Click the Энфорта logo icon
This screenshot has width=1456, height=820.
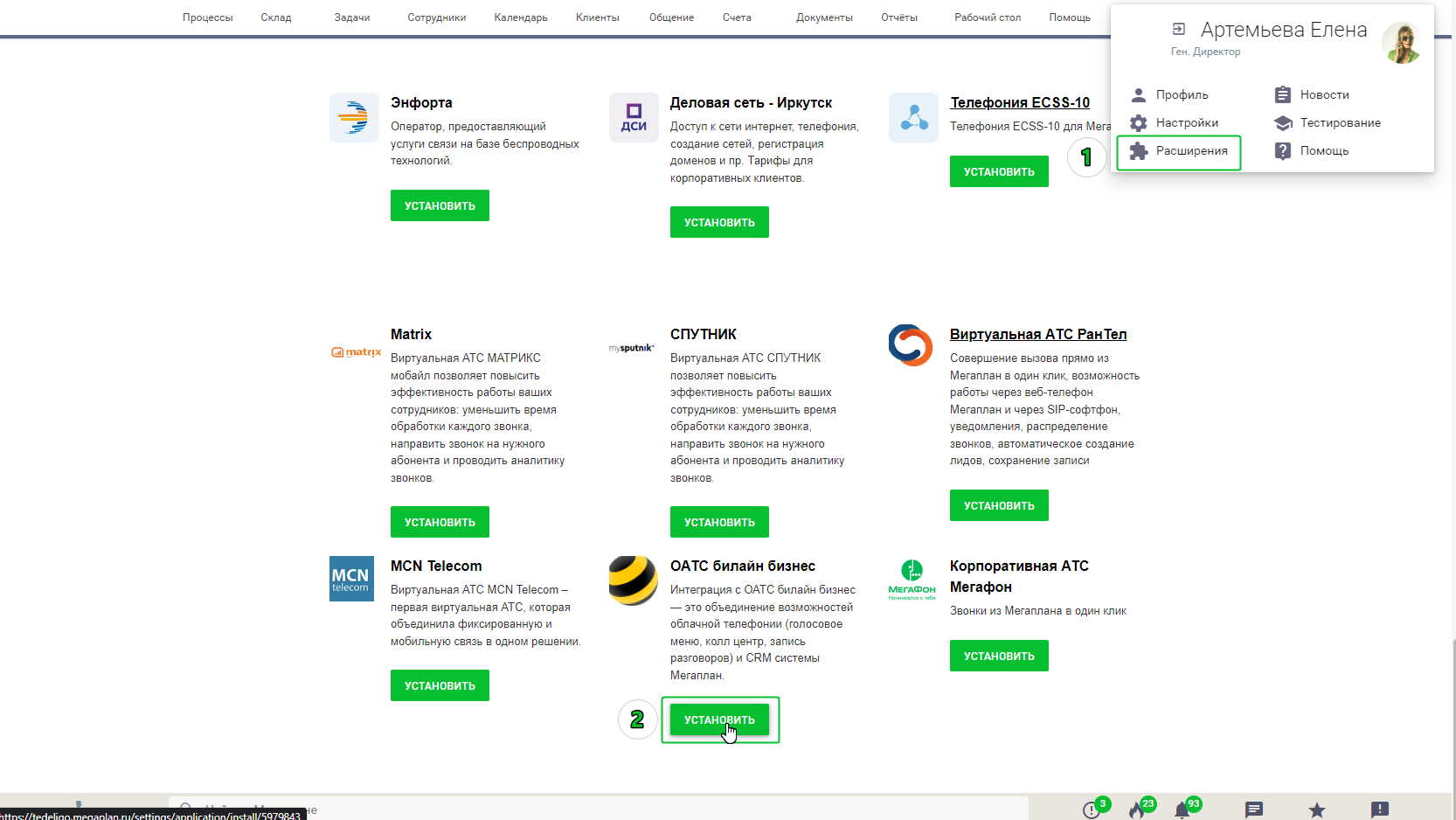(x=354, y=117)
